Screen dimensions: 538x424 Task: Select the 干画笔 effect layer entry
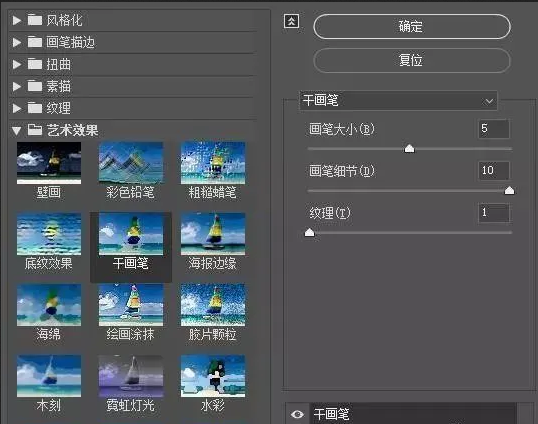click(413, 414)
